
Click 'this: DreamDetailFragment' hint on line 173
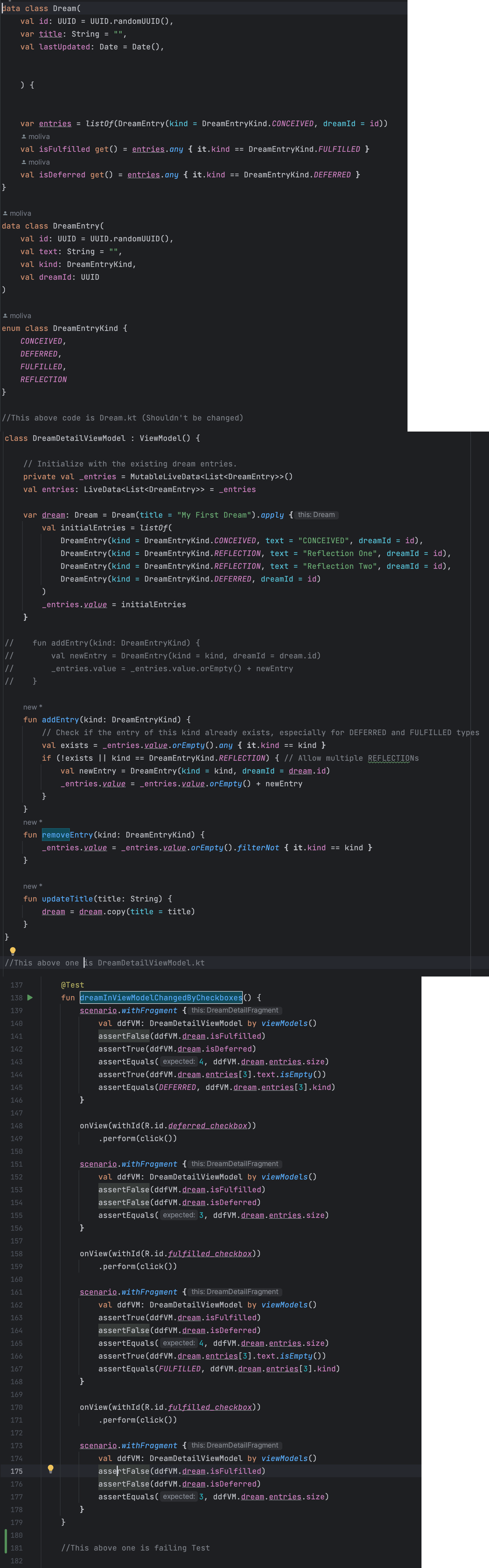click(x=235, y=1445)
